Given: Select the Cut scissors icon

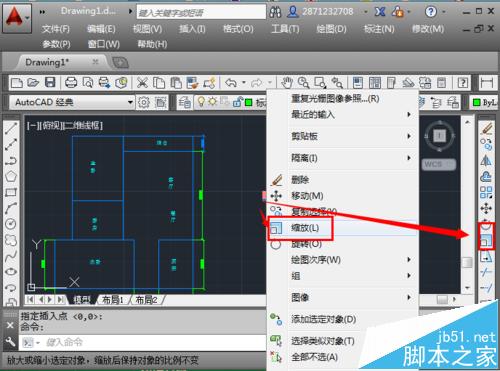Looking at the screenshot, I should click(x=142, y=83).
